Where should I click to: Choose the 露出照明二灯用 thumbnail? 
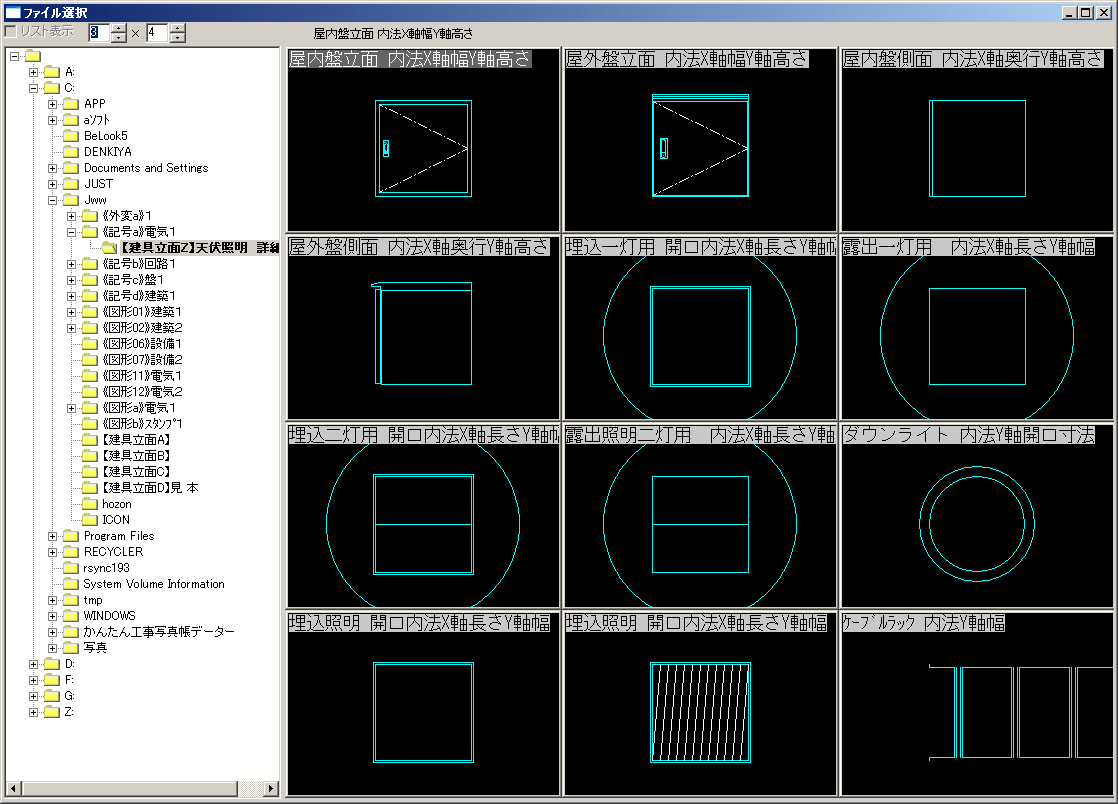coord(699,516)
